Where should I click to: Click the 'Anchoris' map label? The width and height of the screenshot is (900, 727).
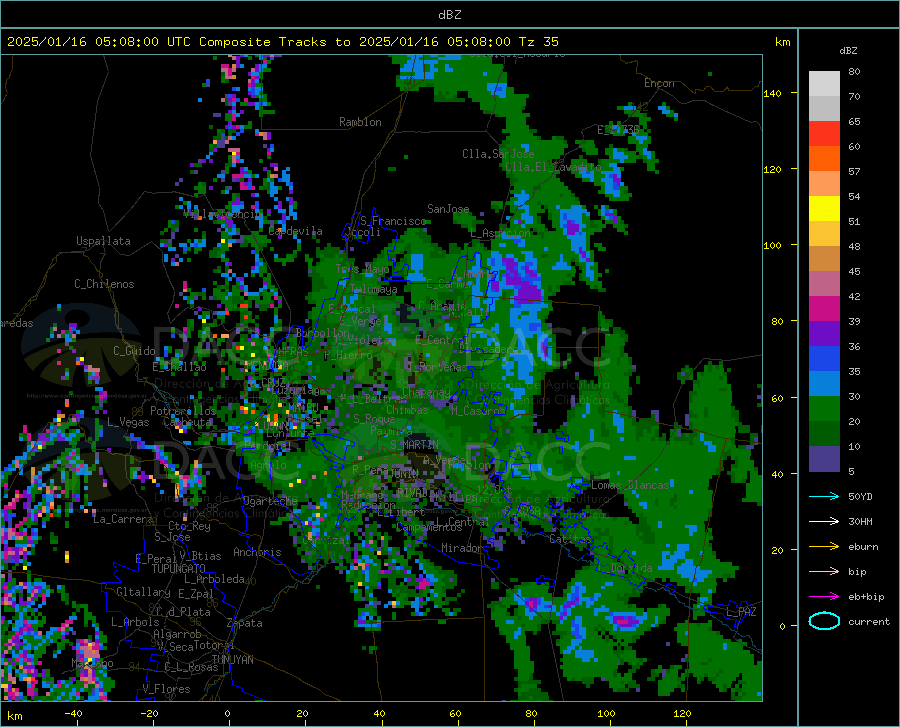[x=257, y=553]
